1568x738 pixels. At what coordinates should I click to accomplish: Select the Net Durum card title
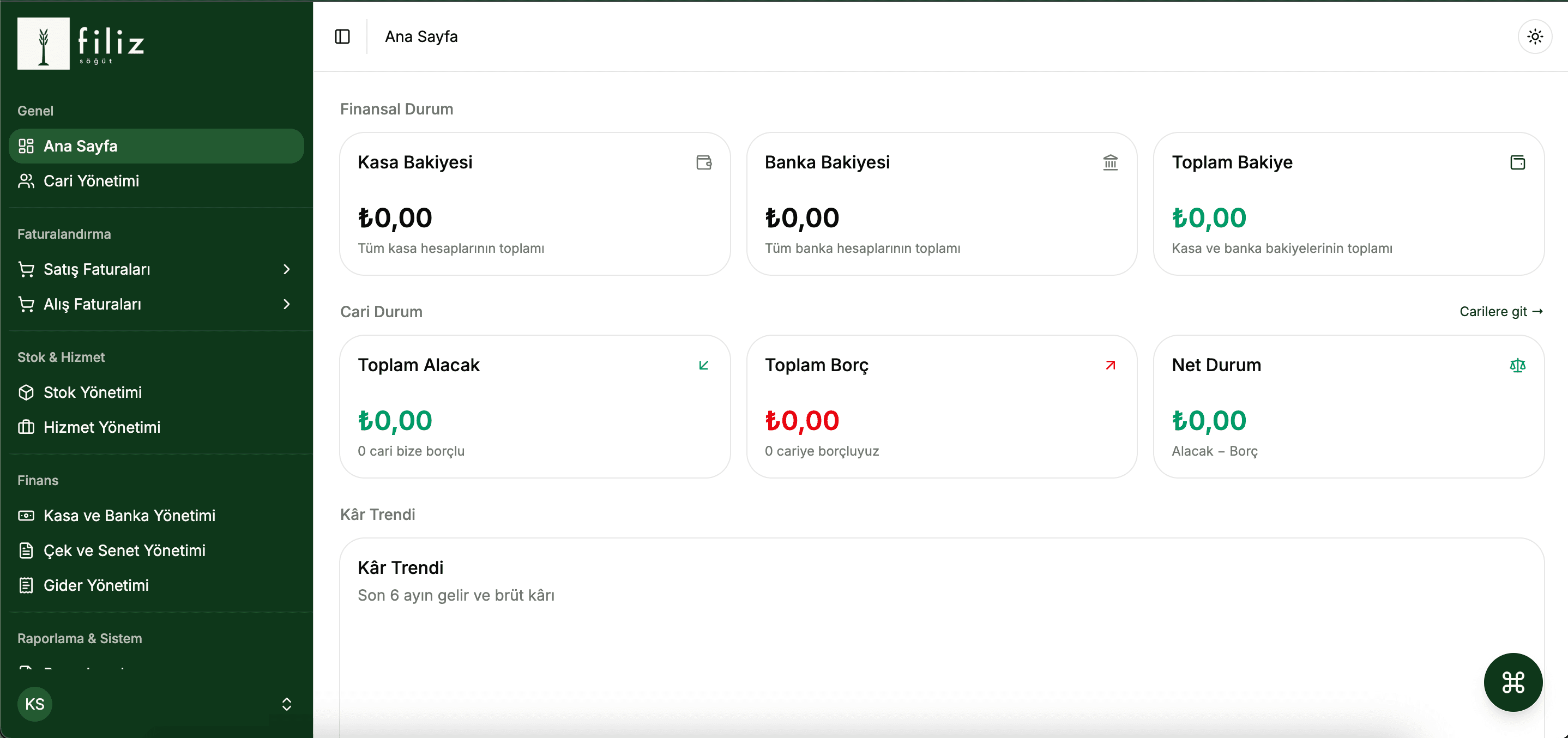(x=1216, y=365)
